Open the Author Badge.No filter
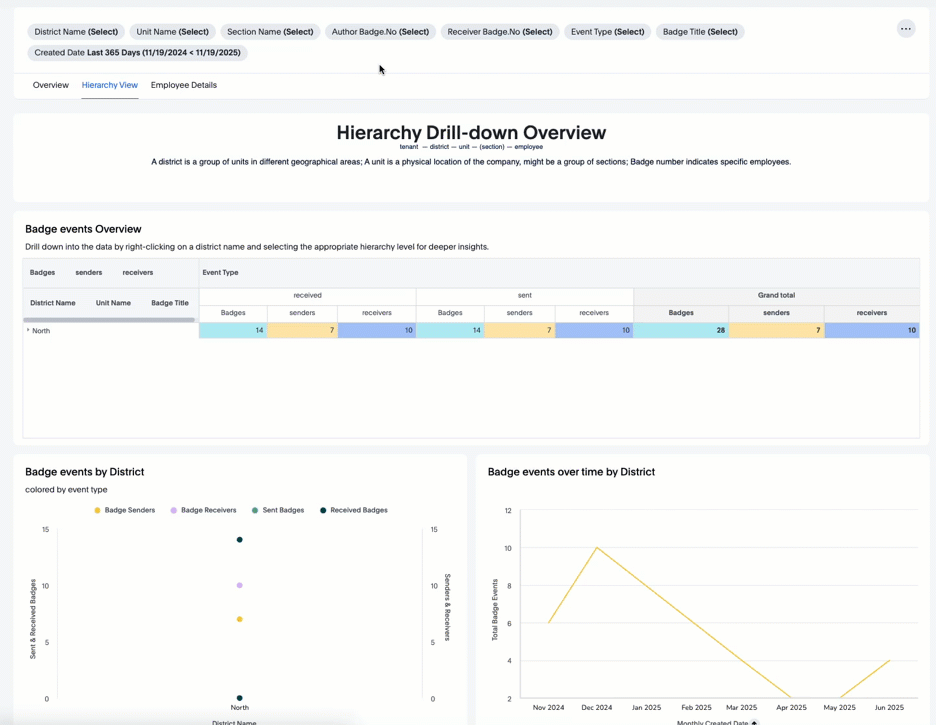Viewport: 936px width, 725px height. 380,32
